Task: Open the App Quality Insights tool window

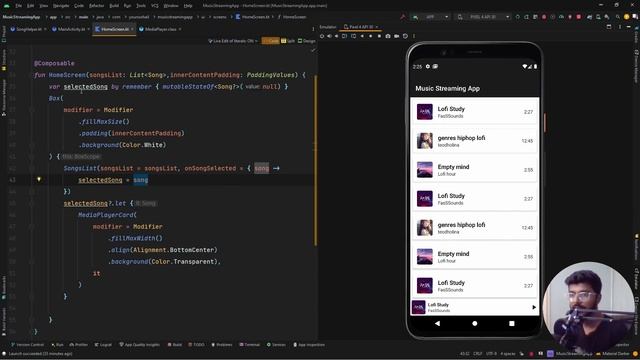Action: (x=140, y=344)
